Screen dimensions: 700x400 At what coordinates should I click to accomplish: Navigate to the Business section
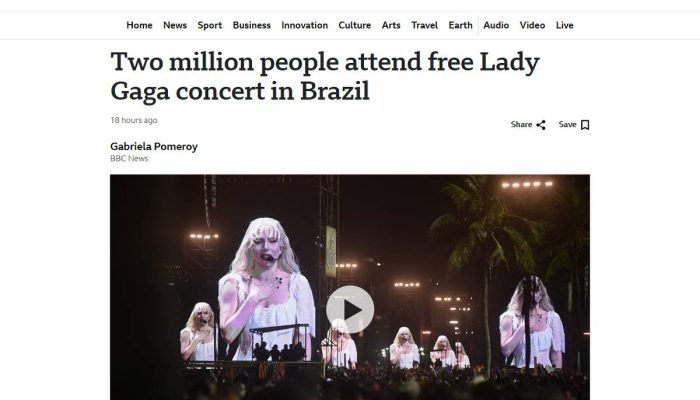coord(252,25)
